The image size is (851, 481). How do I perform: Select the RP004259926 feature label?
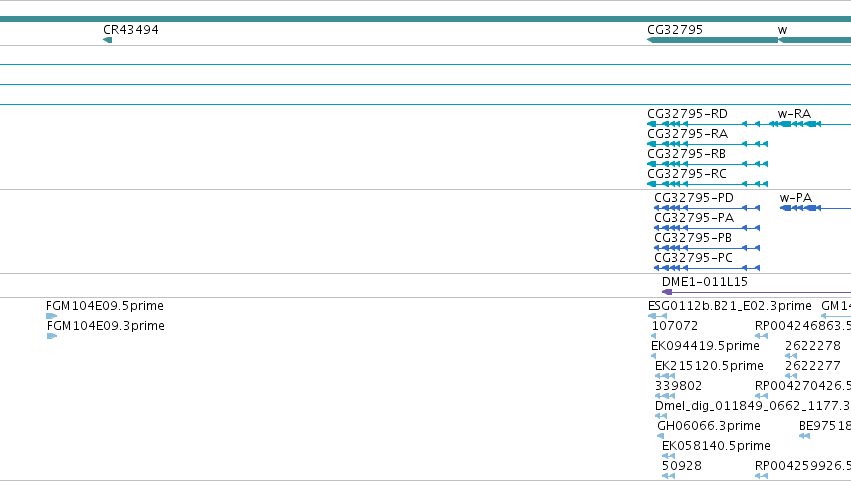803,466
